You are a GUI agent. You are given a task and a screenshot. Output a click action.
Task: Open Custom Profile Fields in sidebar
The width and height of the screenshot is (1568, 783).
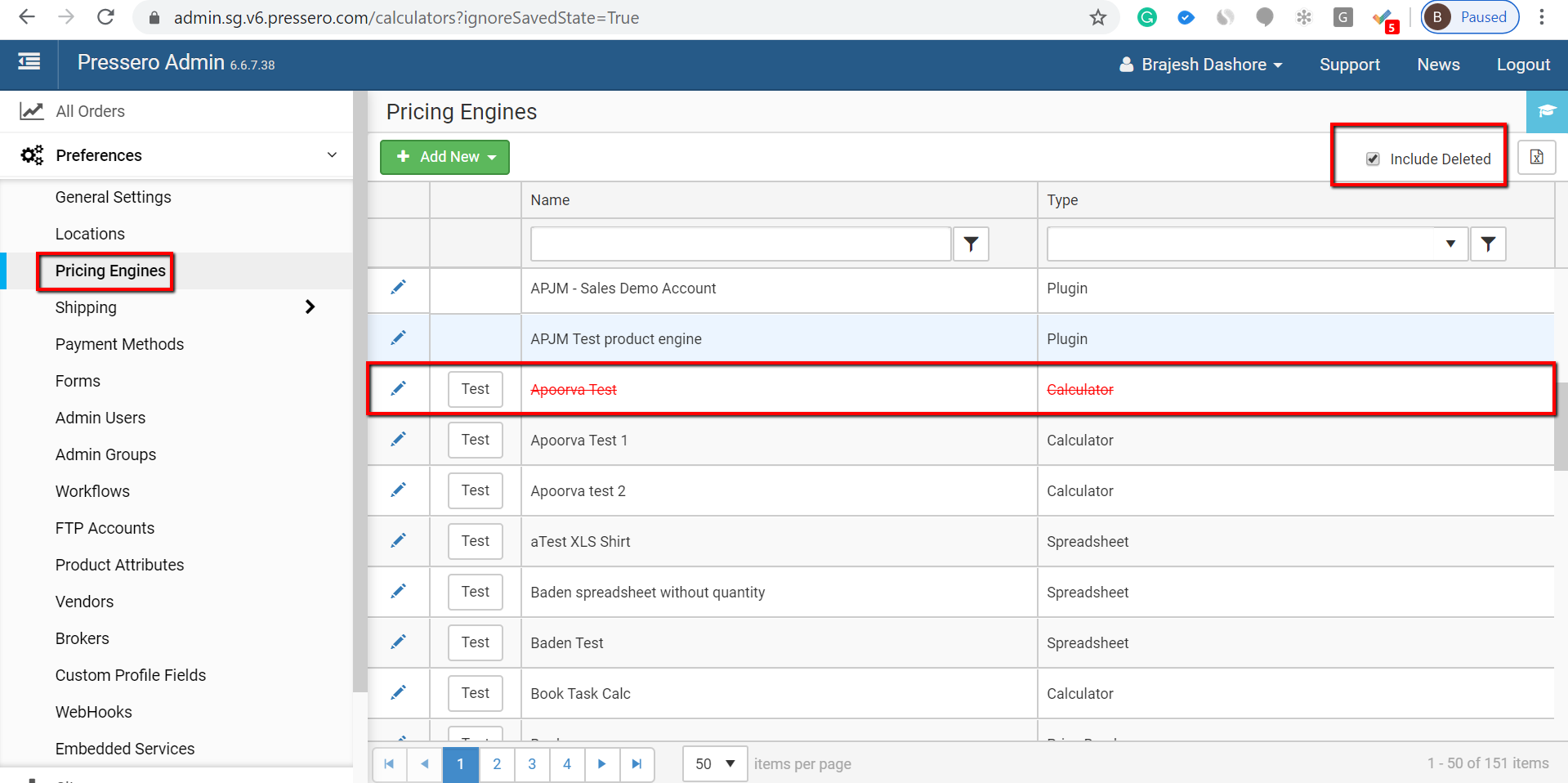[x=131, y=675]
